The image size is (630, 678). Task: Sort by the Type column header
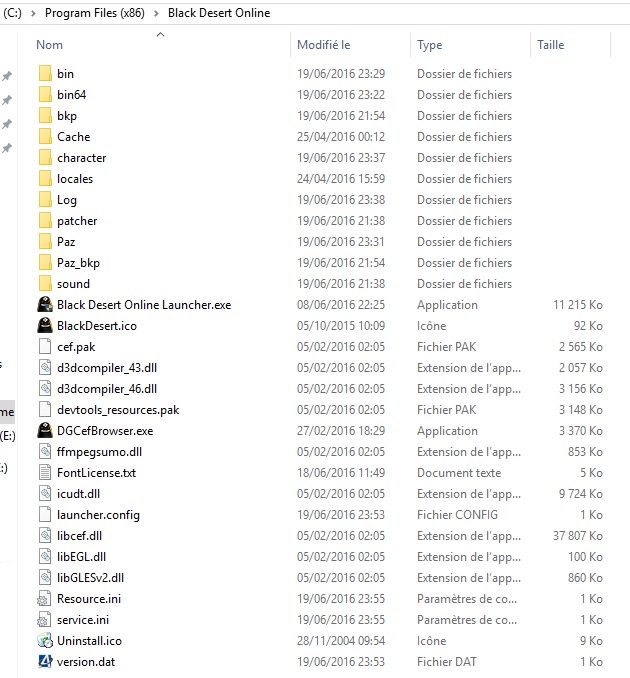tap(430, 45)
